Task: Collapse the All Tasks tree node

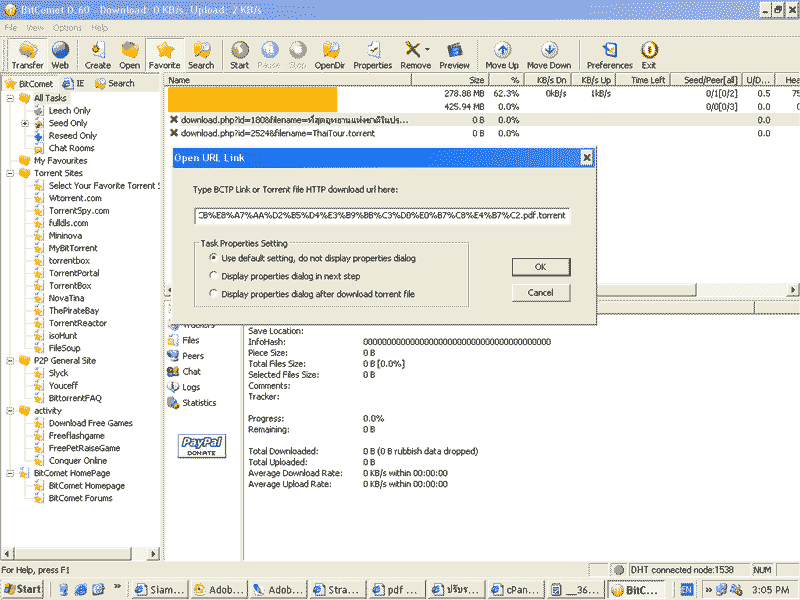Action: [10, 98]
